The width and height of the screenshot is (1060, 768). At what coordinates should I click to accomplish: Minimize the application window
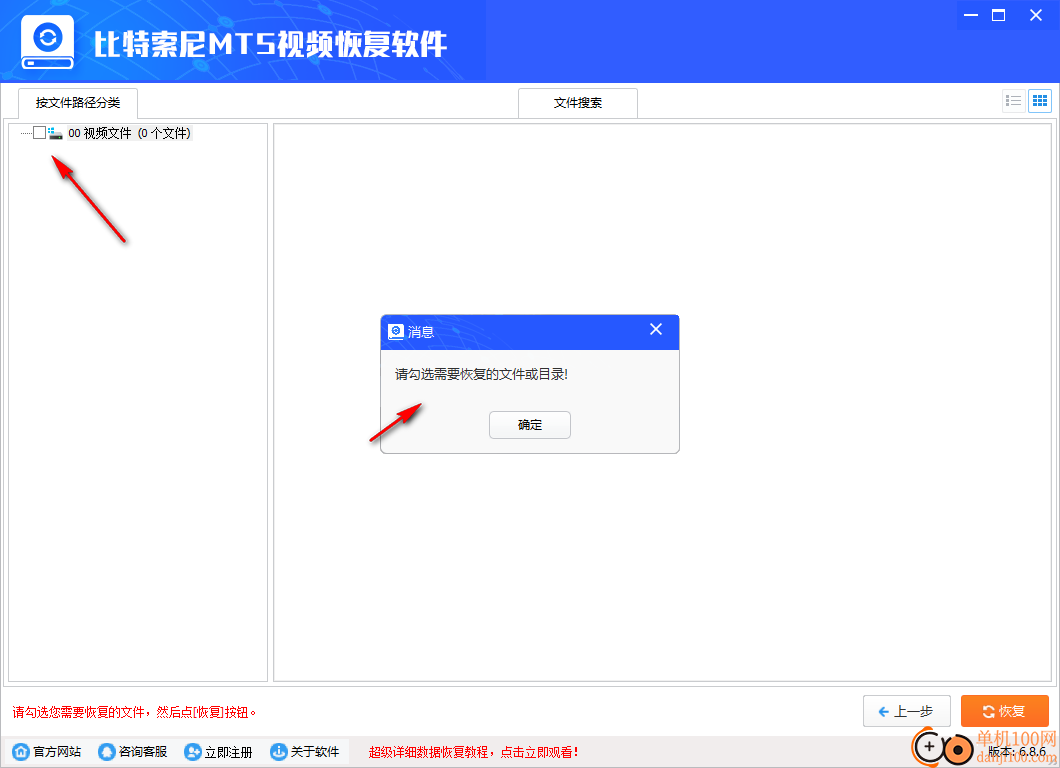coord(971,15)
